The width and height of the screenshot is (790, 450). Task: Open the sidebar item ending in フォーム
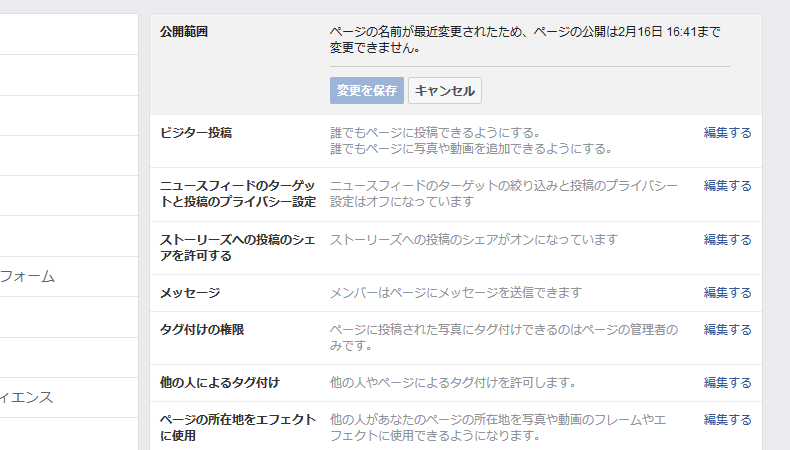(28, 276)
